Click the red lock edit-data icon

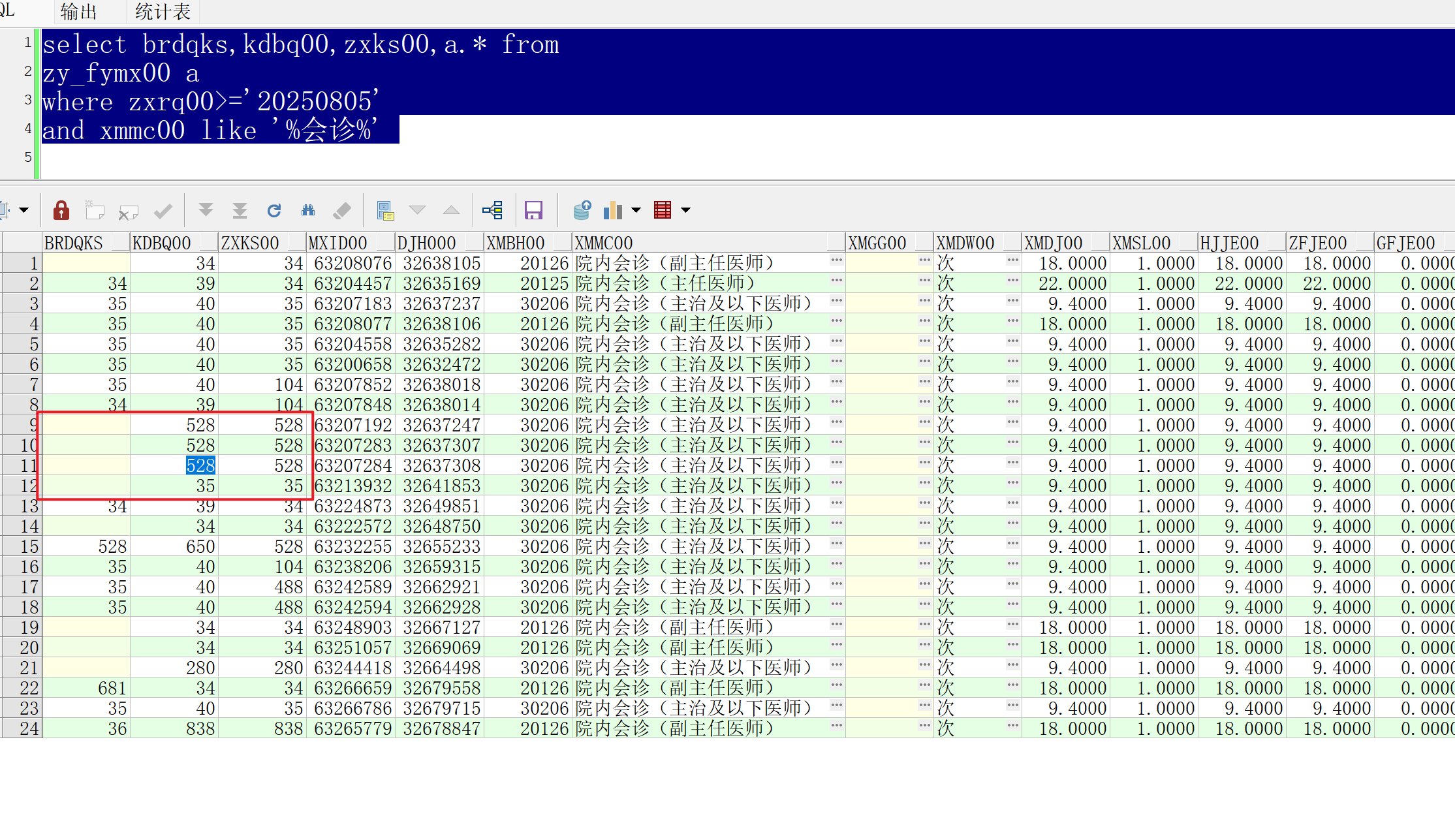(x=61, y=210)
